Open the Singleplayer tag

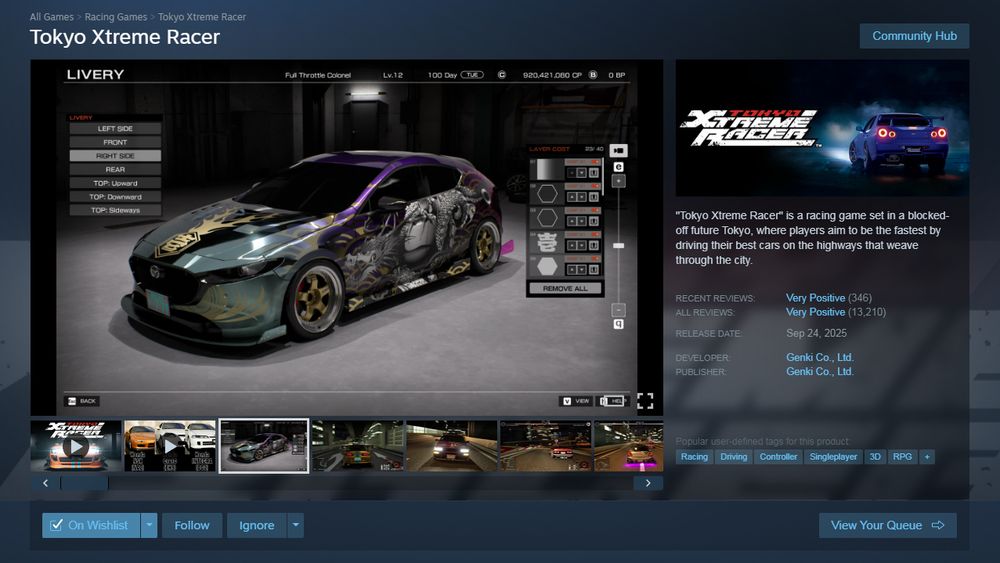pyautogui.click(x=833, y=457)
